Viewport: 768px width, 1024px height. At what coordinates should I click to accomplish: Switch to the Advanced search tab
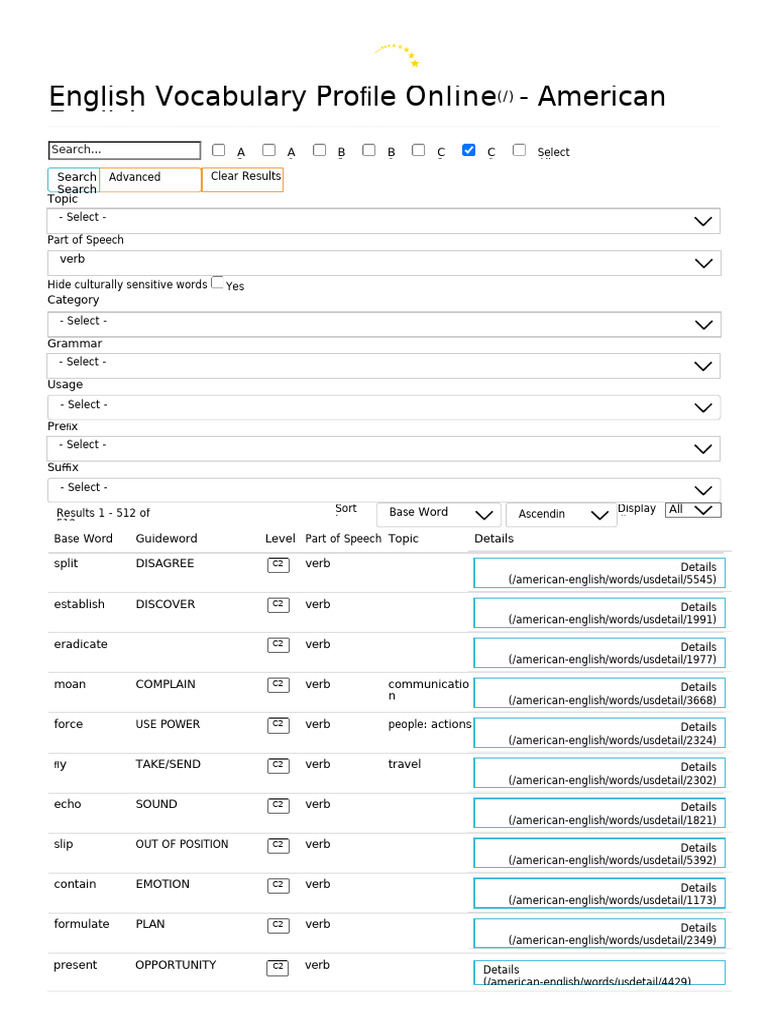click(150, 180)
